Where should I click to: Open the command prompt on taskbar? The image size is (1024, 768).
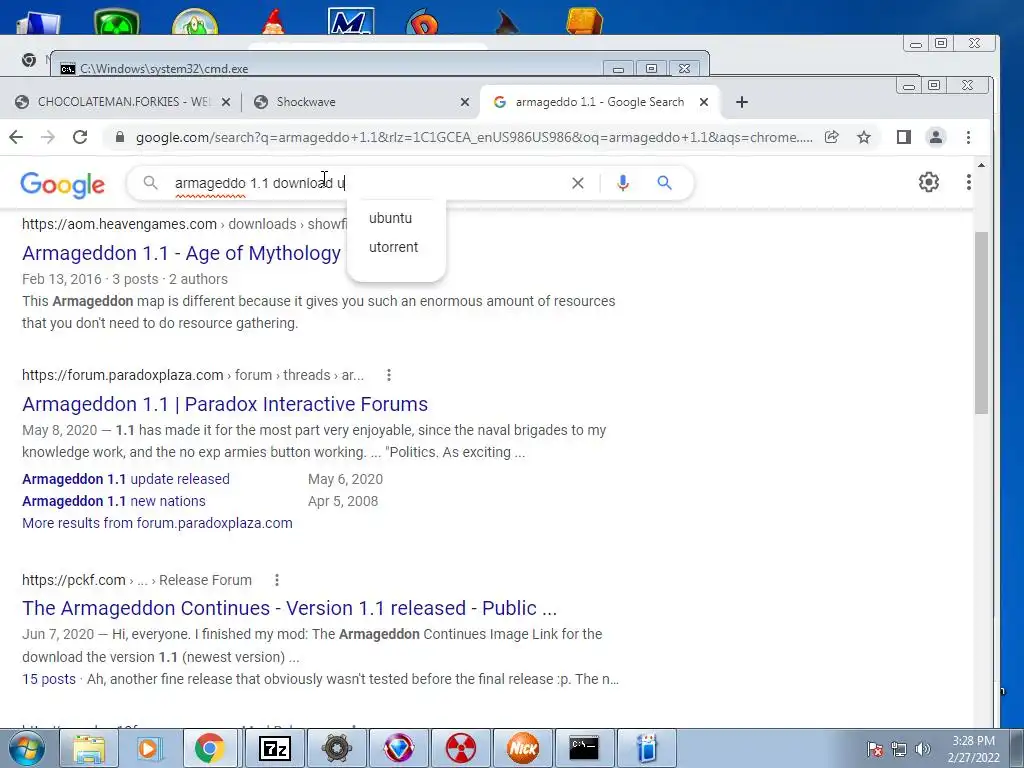[x=584, y=748]
